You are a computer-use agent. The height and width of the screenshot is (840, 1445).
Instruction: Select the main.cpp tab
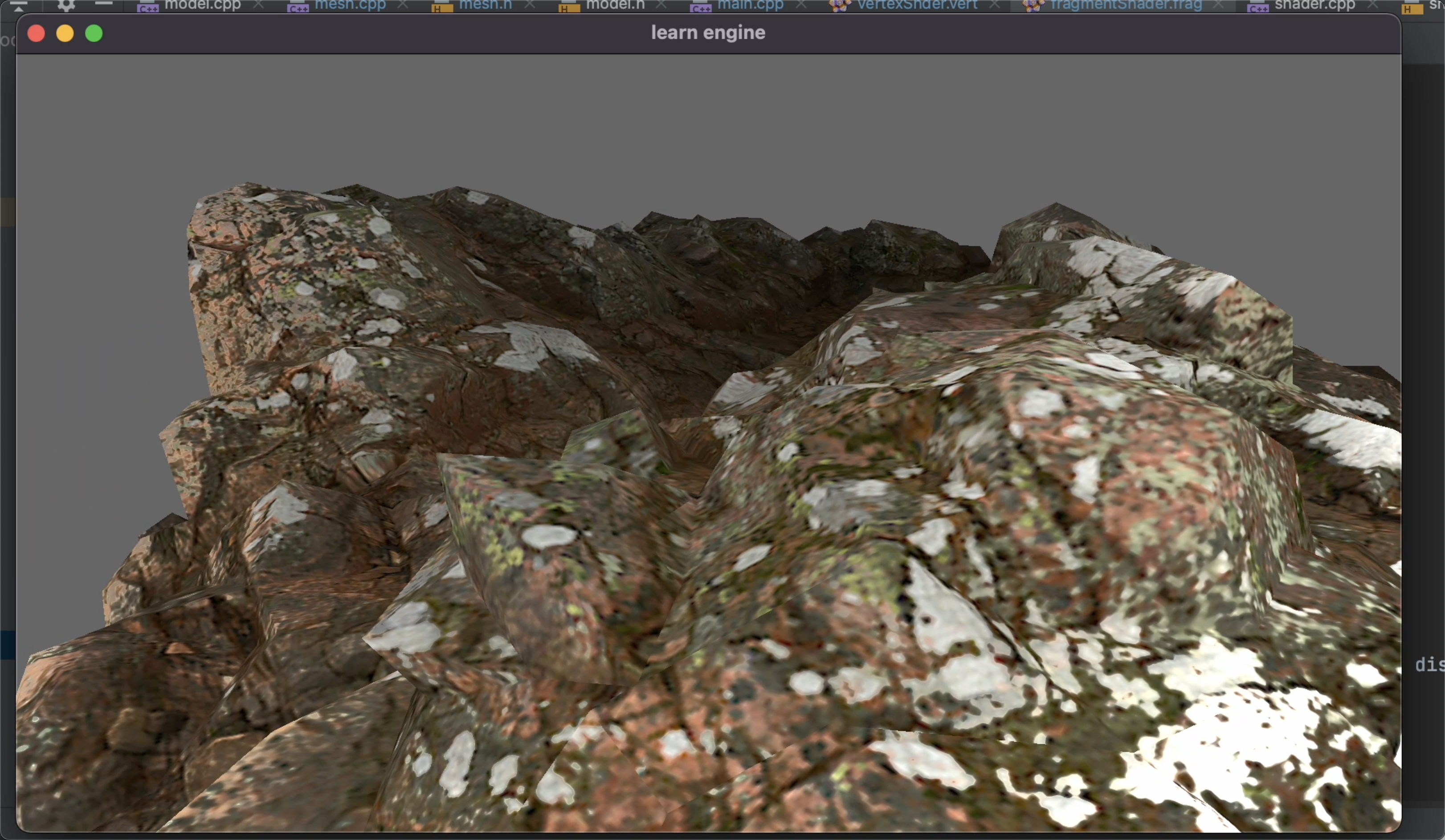[750, 5]
